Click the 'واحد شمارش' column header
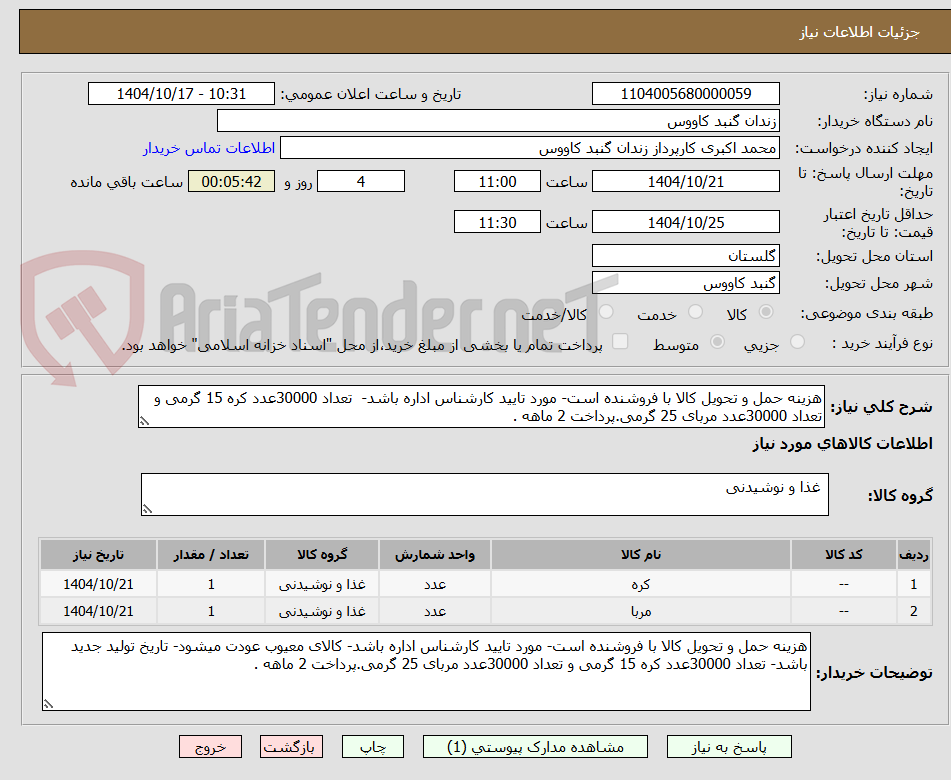951x780 pixels. [x=435, y=554]
